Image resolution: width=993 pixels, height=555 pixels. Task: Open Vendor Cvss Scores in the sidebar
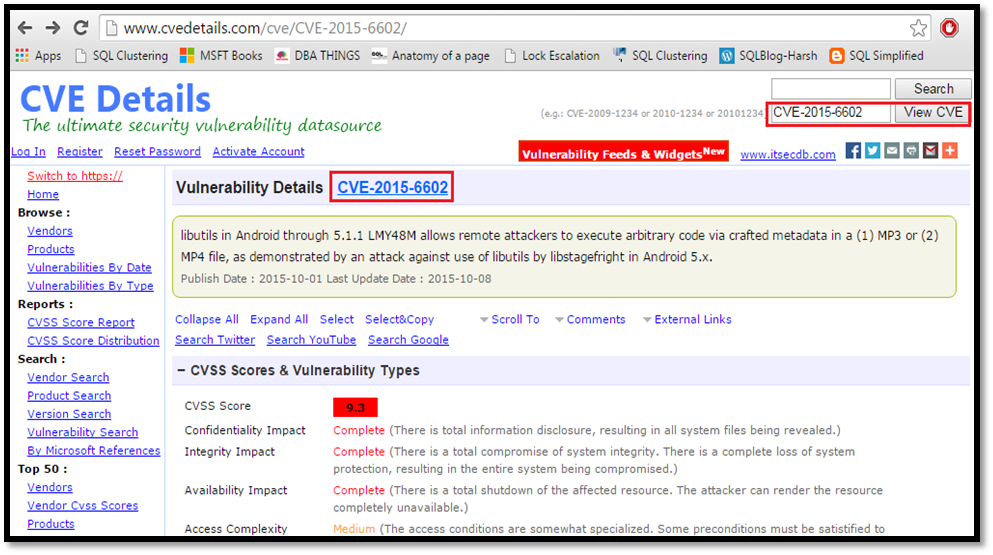coord(83,506)
